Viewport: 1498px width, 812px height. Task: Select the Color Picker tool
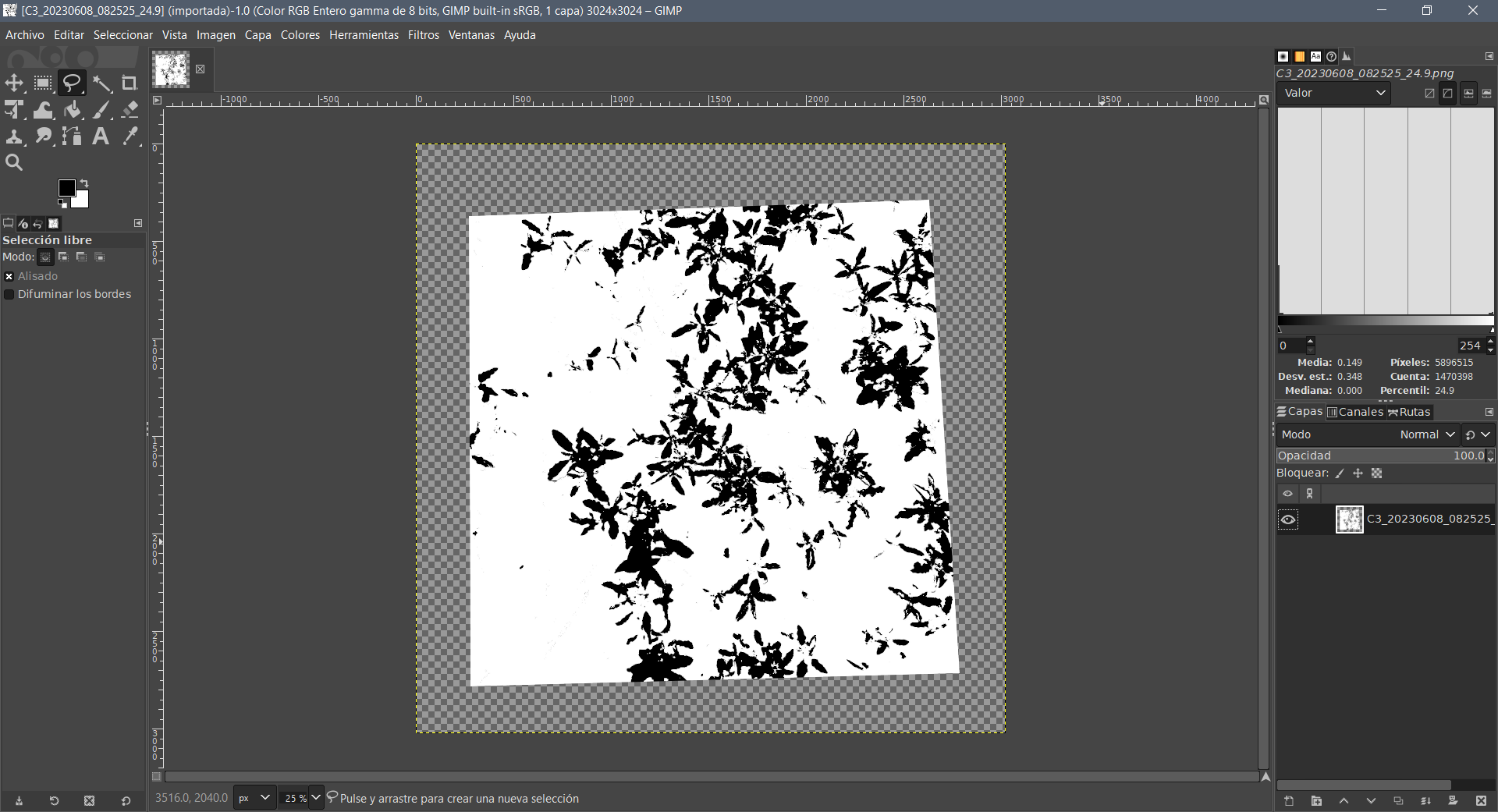(130, 137)
